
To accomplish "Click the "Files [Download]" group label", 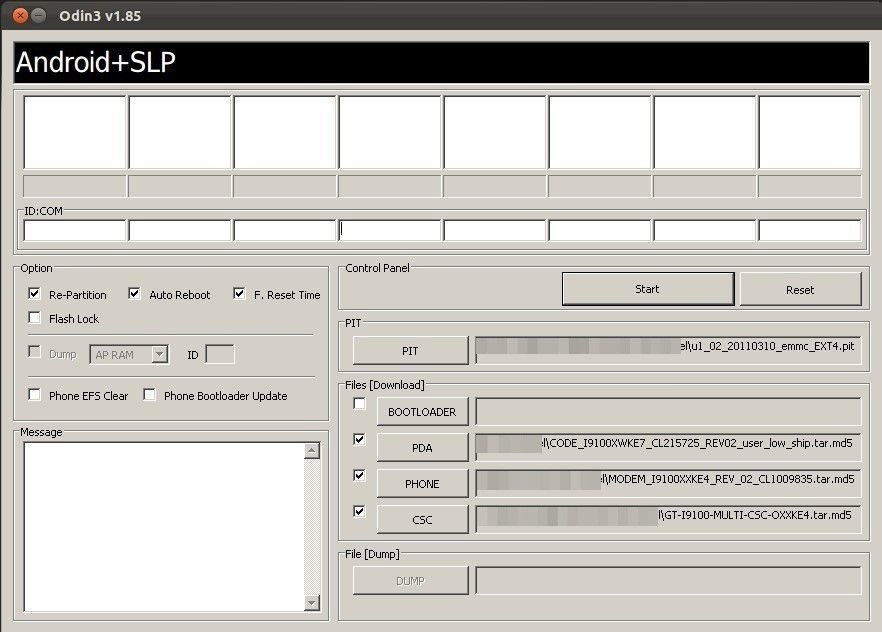I will pos(385,385).
